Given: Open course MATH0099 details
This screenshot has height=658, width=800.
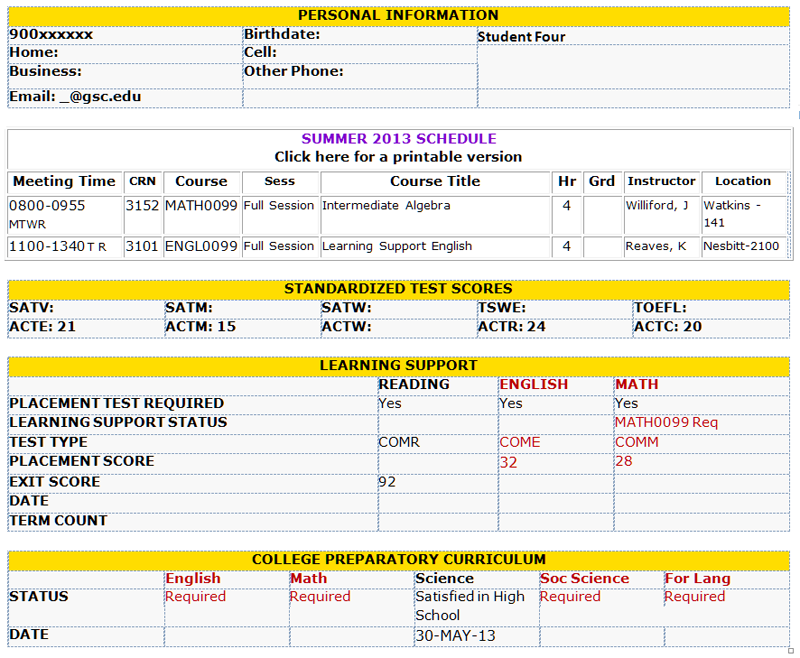Looking at the screenshot, I should 202,205.
